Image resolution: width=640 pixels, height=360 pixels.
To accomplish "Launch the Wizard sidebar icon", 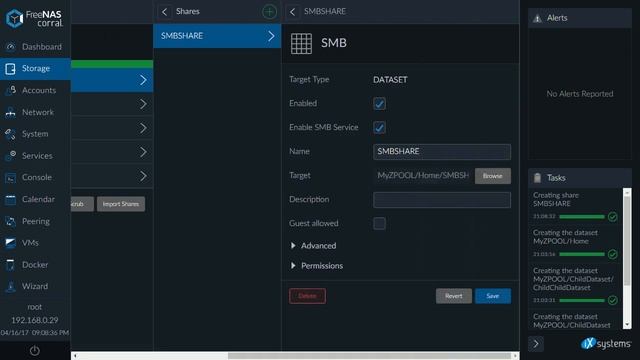I will [x=11, y=287].
